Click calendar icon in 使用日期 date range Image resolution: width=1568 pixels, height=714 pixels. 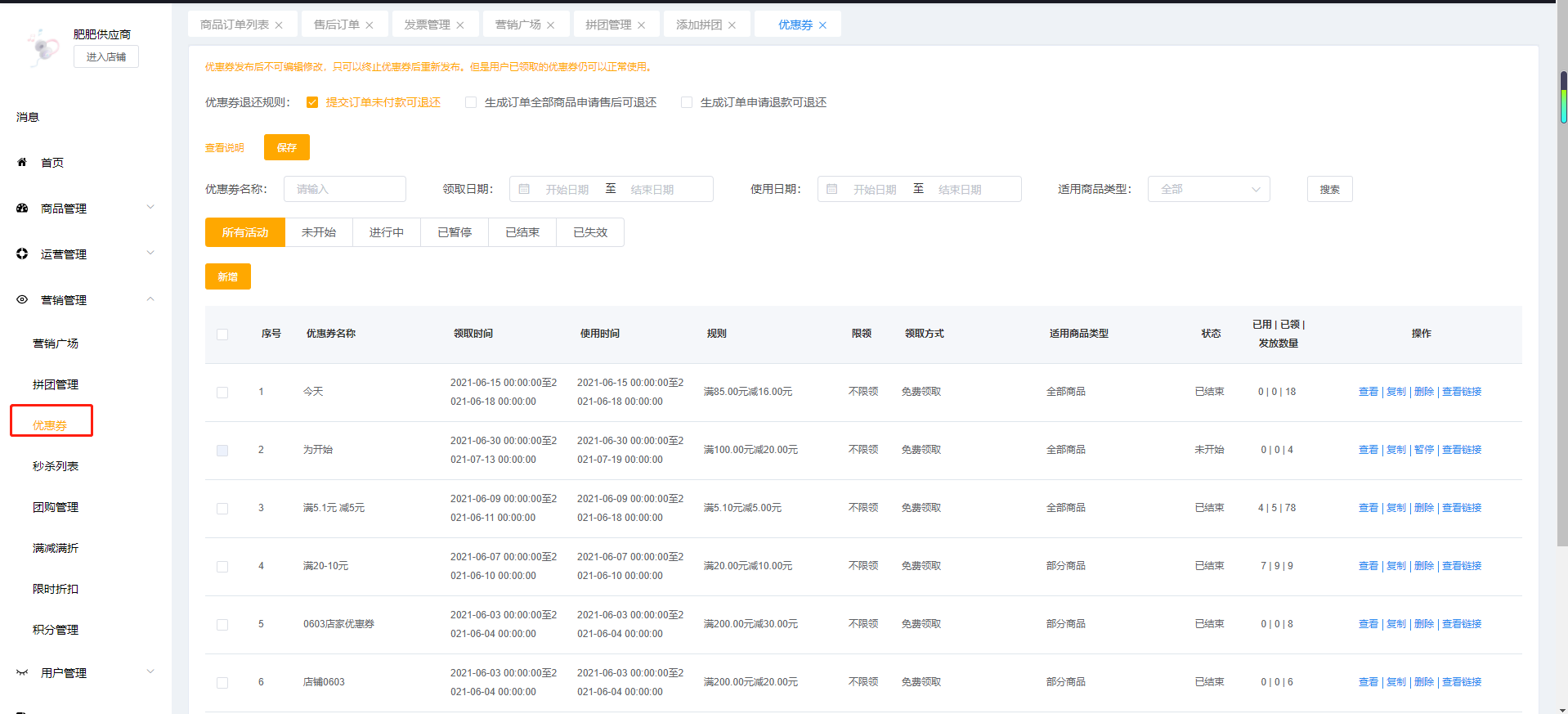(832, 189)
